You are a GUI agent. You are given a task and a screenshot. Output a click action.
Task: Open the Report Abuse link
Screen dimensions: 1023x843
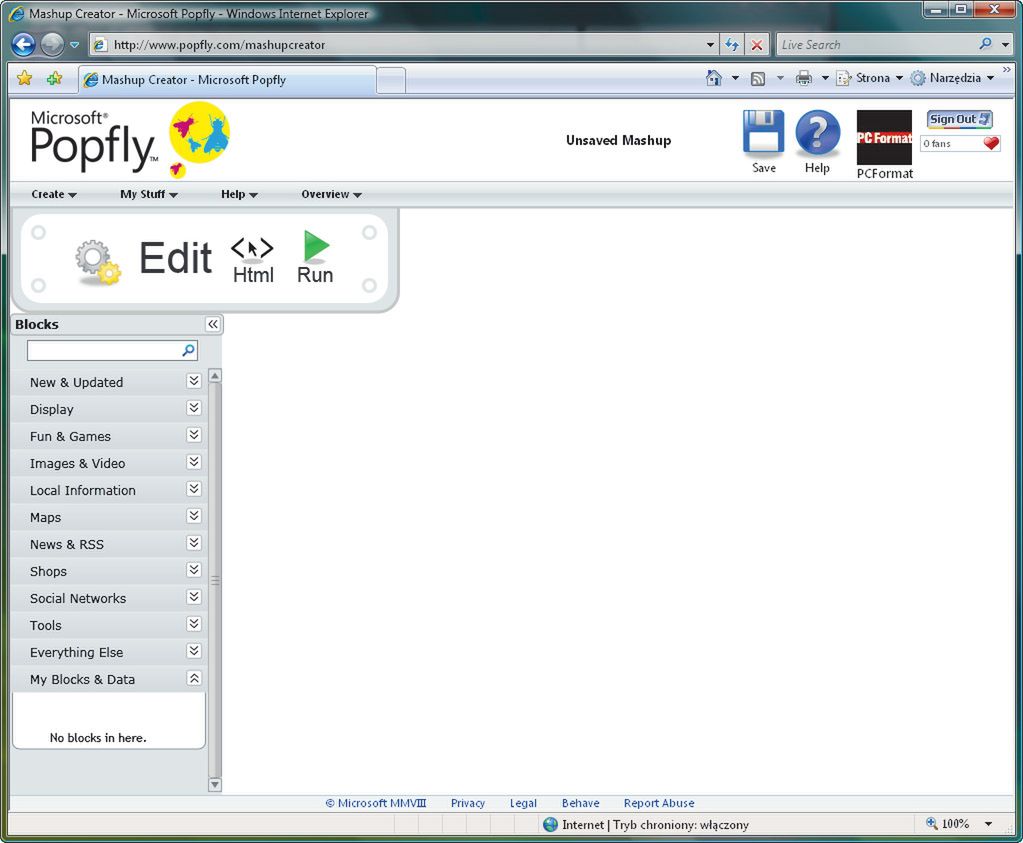pyautogui.click(x=659, y=803)
